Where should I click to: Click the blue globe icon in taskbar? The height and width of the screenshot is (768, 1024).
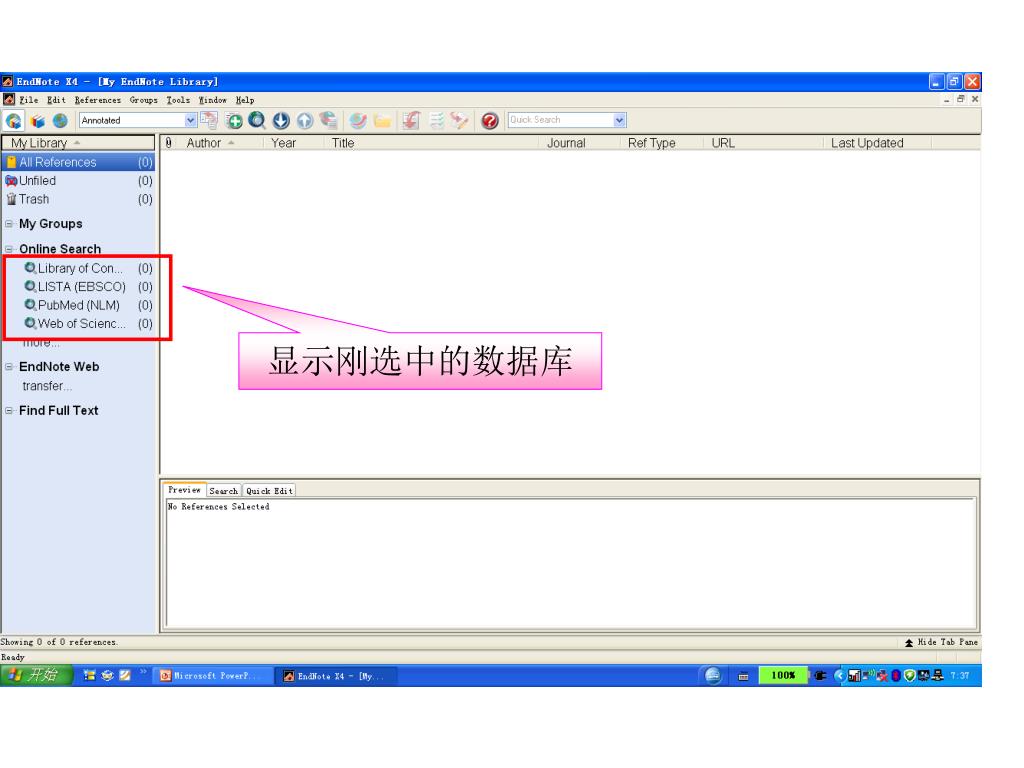pyautogui.click(x=713, y=676)
